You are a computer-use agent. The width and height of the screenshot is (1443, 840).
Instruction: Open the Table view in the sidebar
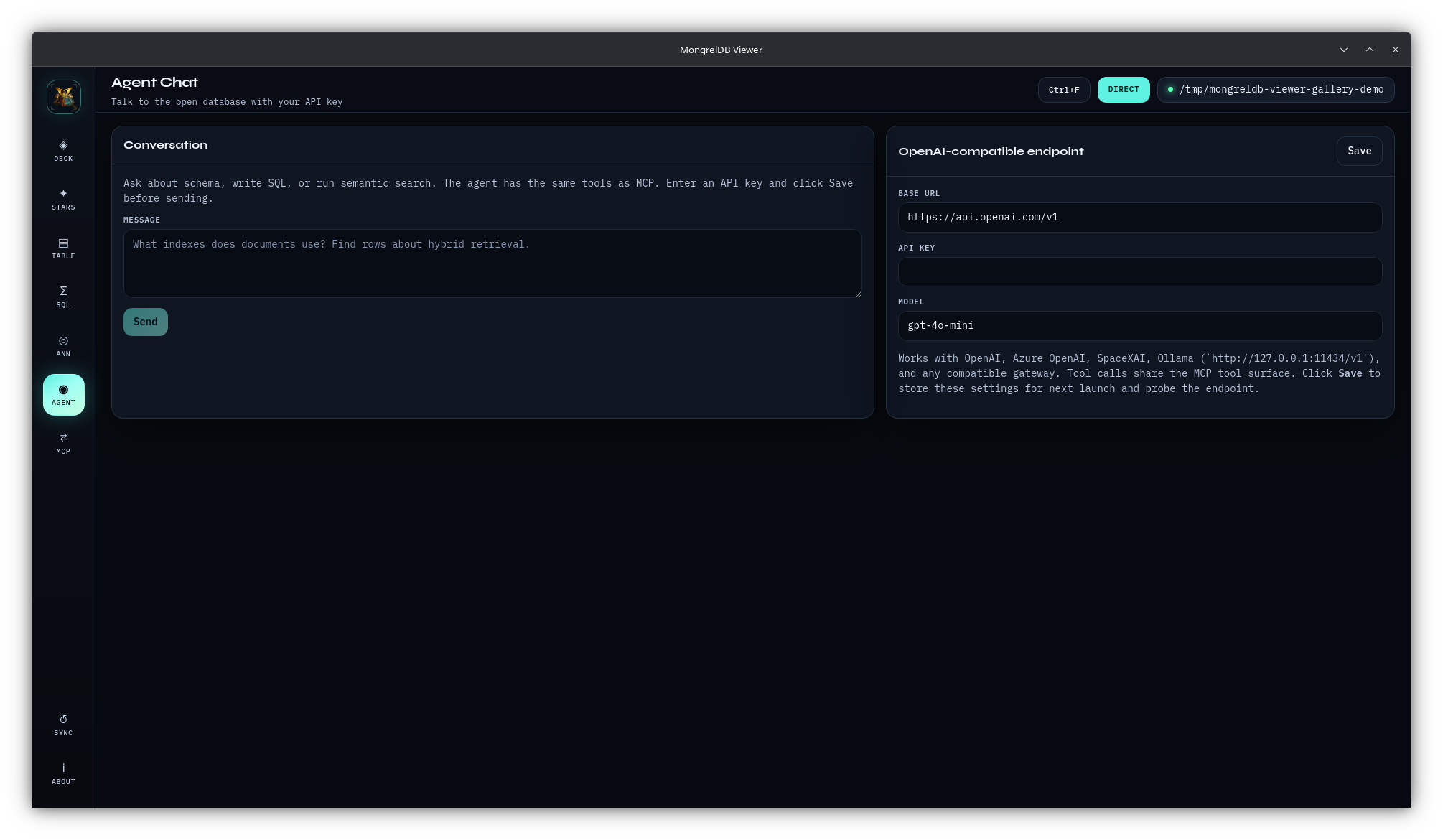point(64,249)
